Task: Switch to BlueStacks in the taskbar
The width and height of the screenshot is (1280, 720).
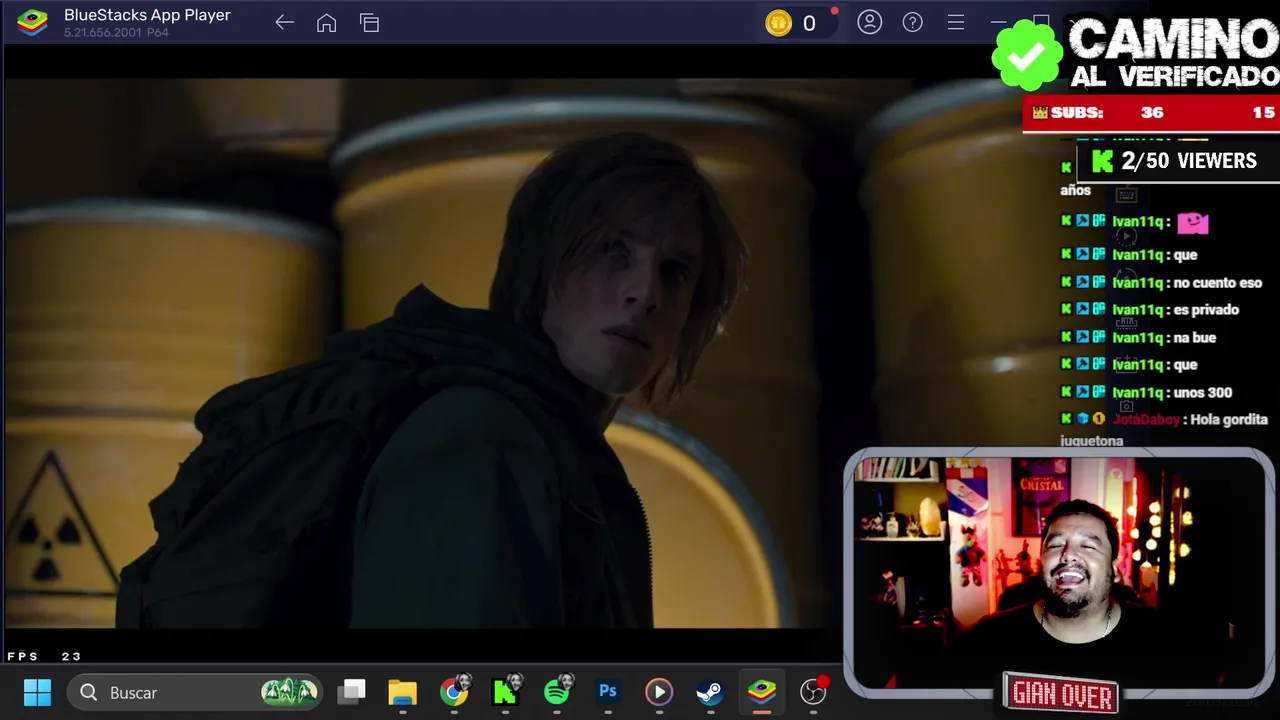Action: (x=762, y=692)
